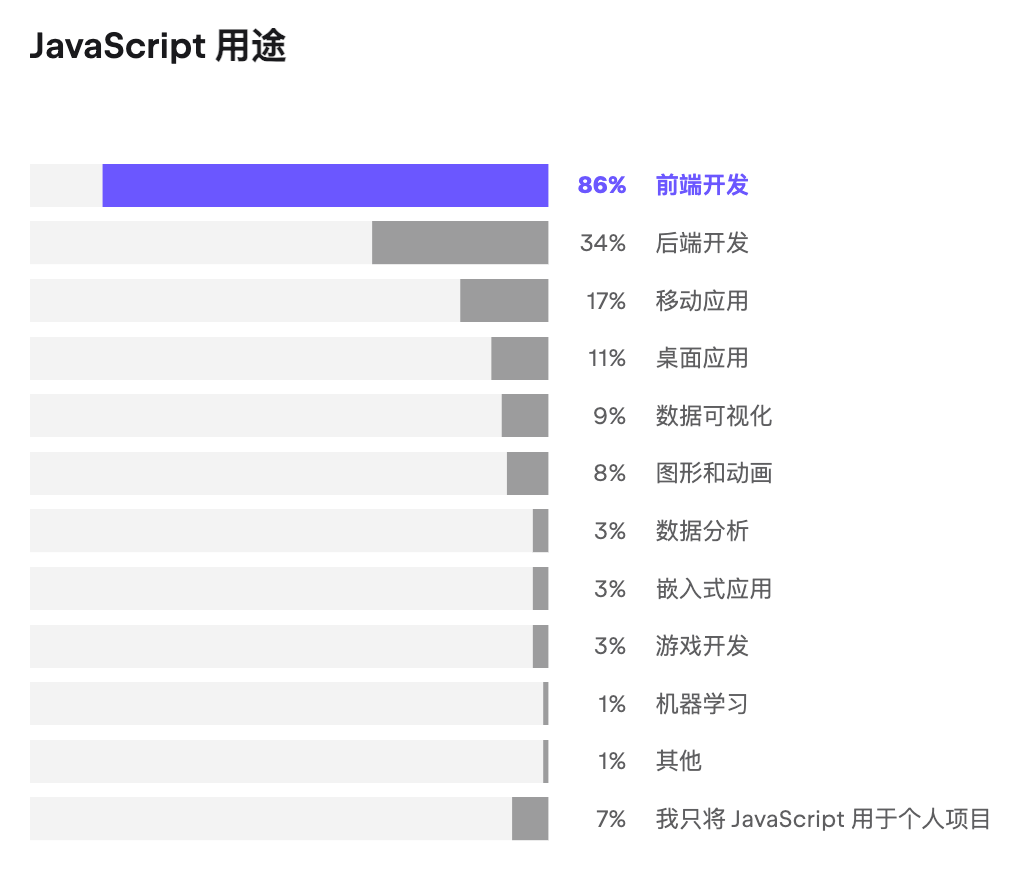Select the gray 移动应用 bar
The height and width of the screenshot is (874, 1024).
click(504, 301)
